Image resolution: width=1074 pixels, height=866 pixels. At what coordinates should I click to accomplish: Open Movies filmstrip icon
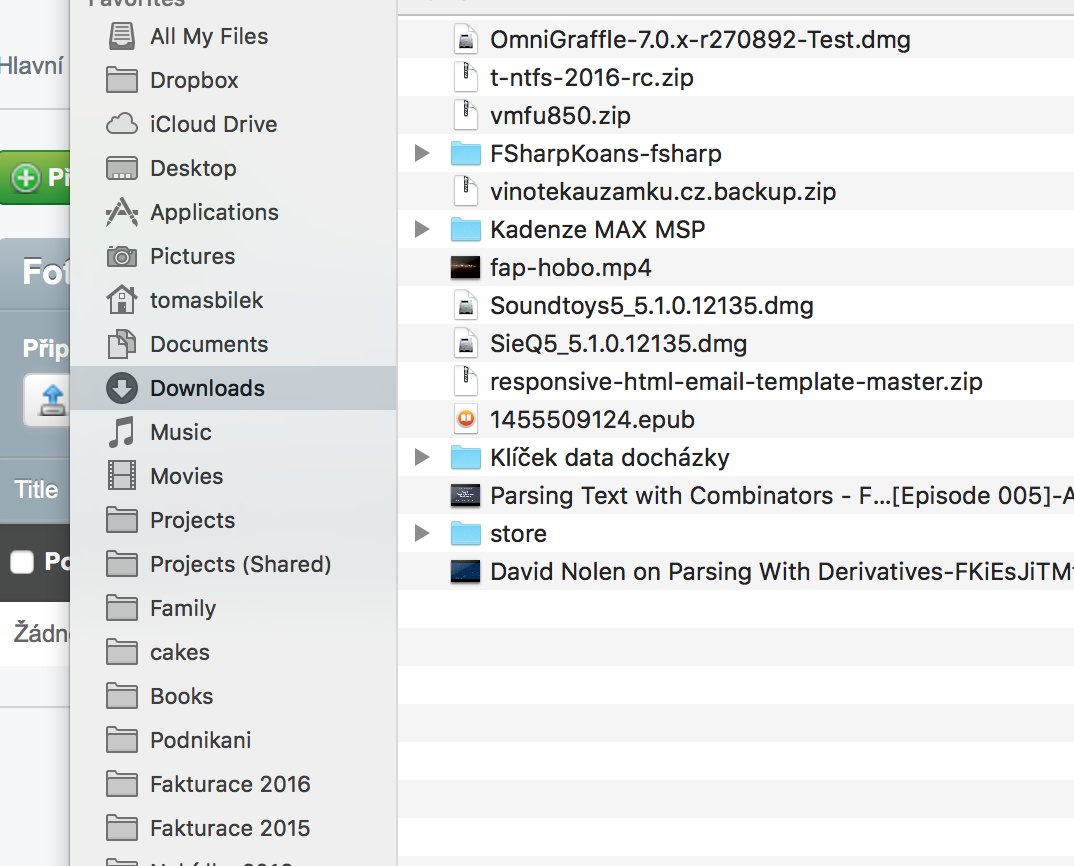click(x=122, y=476)
